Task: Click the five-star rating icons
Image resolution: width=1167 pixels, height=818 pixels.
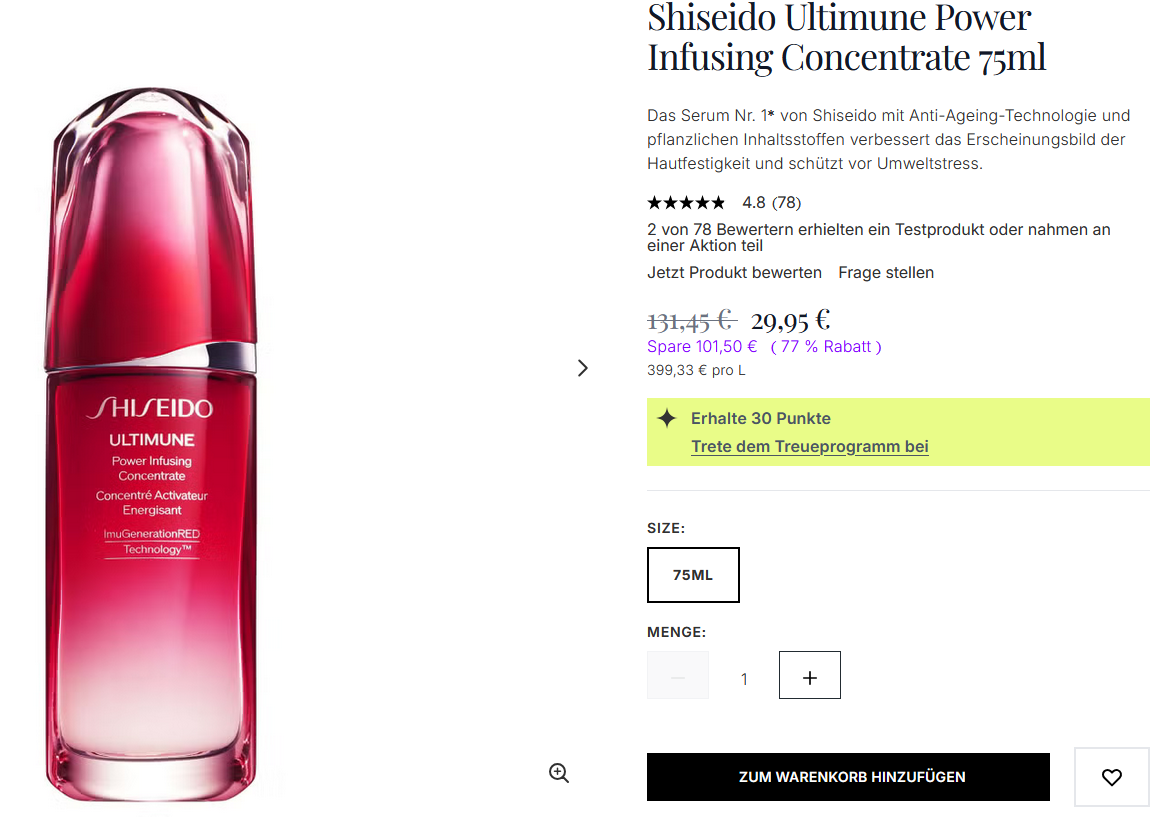Action: (686, 203)
